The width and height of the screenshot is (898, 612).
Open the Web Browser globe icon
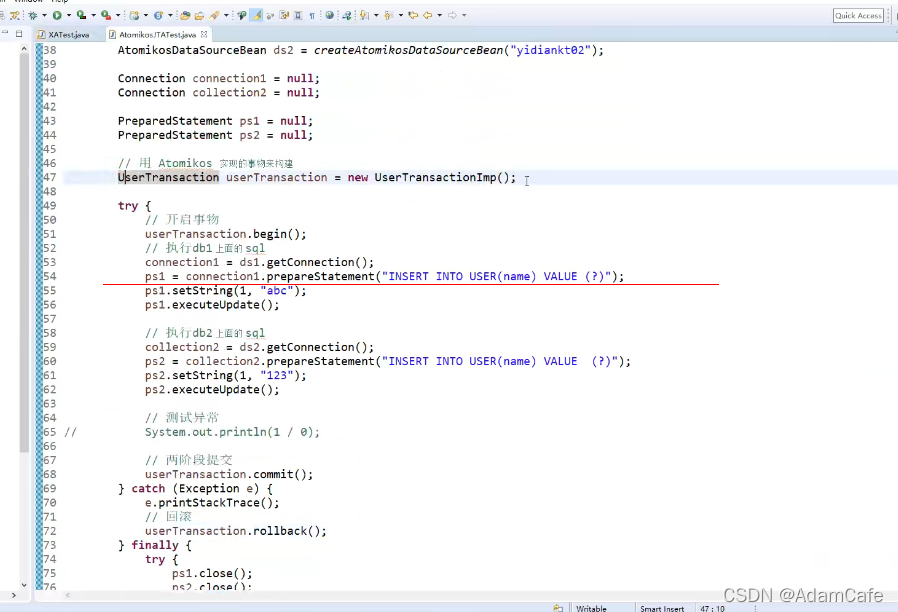(329, 15)
